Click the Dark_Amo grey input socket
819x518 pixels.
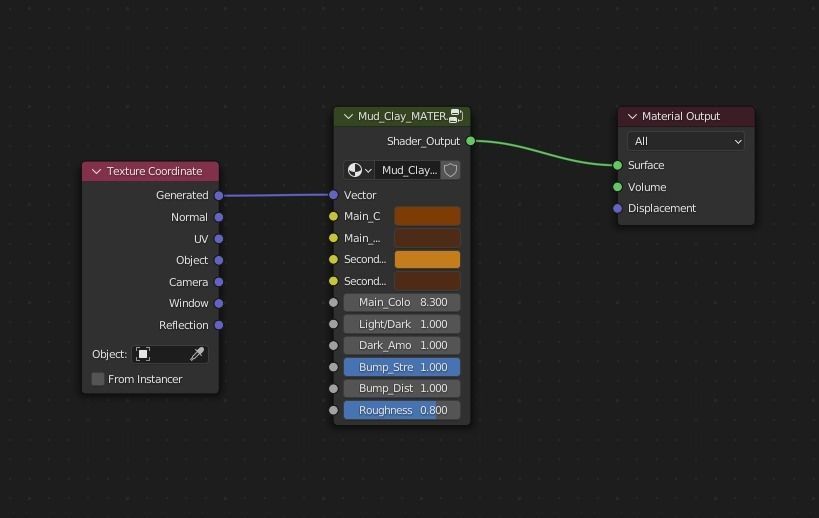click(x=333, y=346)
